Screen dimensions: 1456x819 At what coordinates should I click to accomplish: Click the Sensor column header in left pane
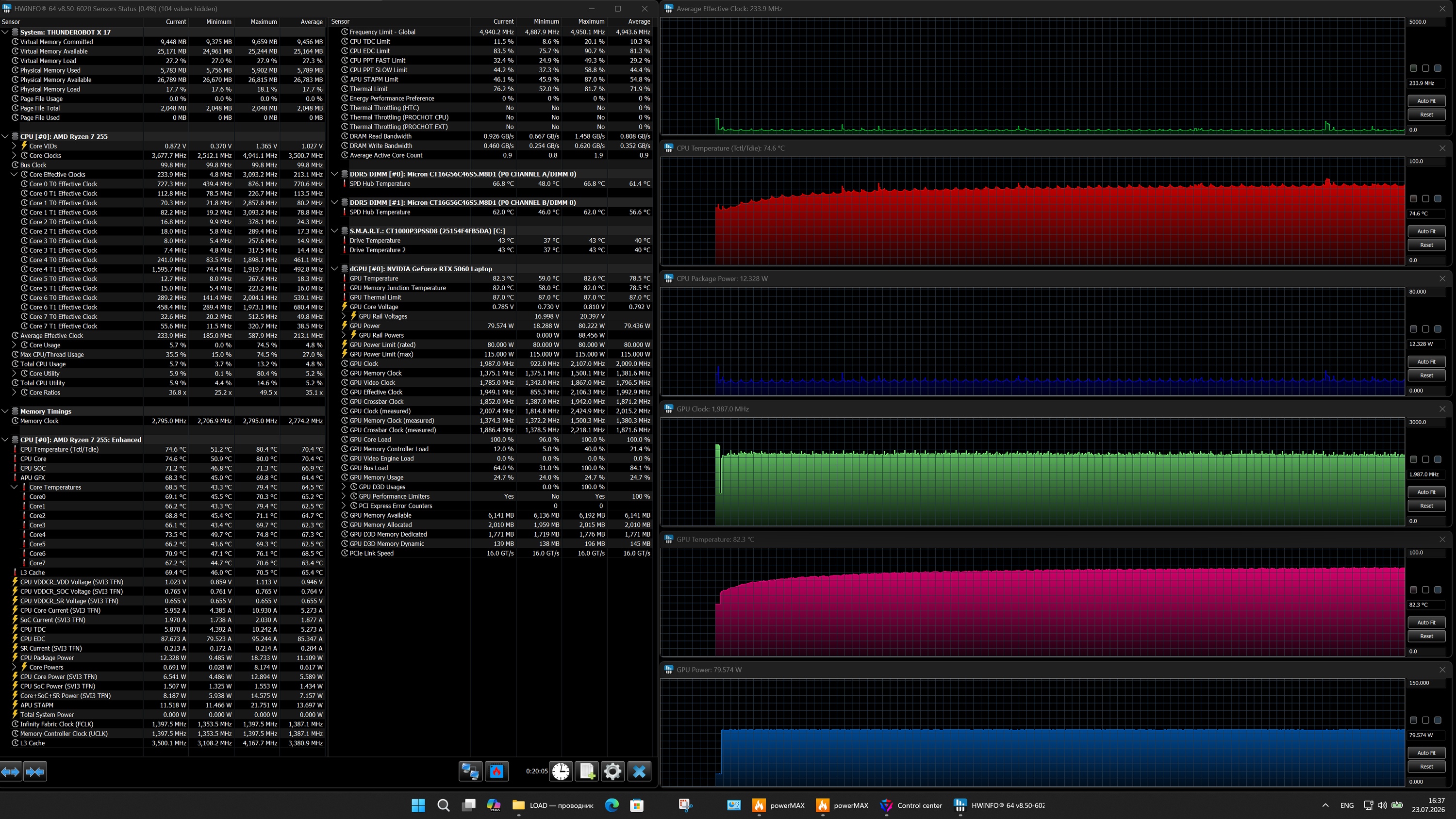pos(71,22)
